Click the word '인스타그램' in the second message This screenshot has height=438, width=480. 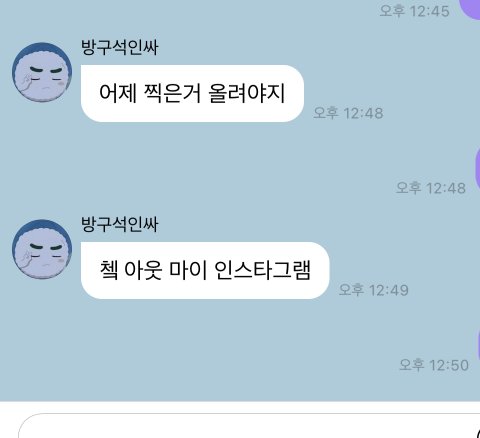[263, 270]
